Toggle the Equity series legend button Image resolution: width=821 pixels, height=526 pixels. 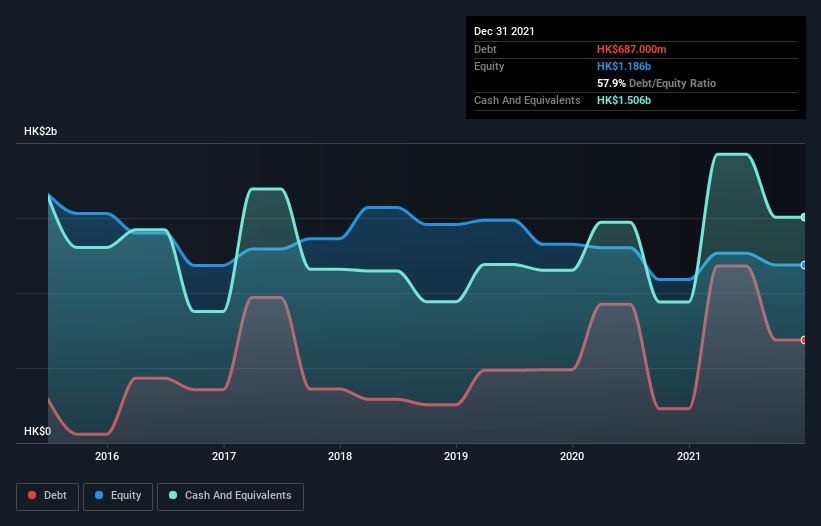(x=118, y=496)
